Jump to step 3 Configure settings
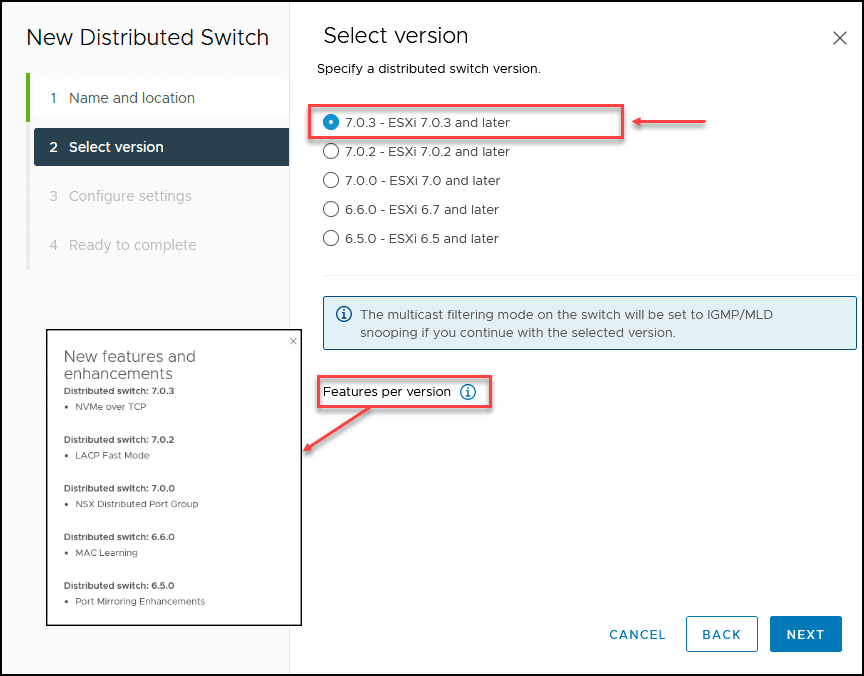The height and width of the screenshot is (676, 864). pyautogui.click(x=161, y=196)
